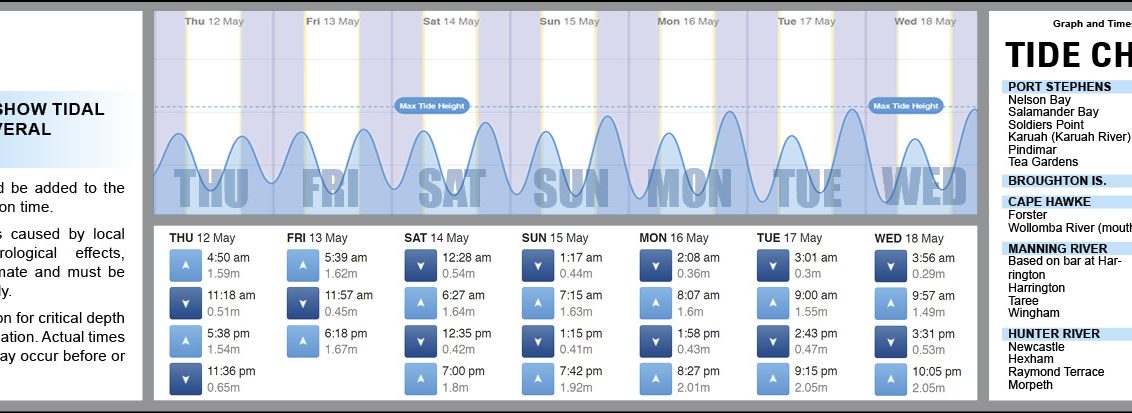Screen dimensions: 1132x413
Task: Select Newcastle under Hunter River
Action: click(1036, 347)
